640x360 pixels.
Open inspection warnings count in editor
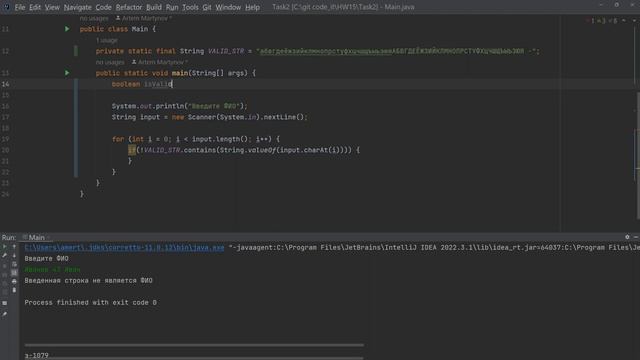602,20
